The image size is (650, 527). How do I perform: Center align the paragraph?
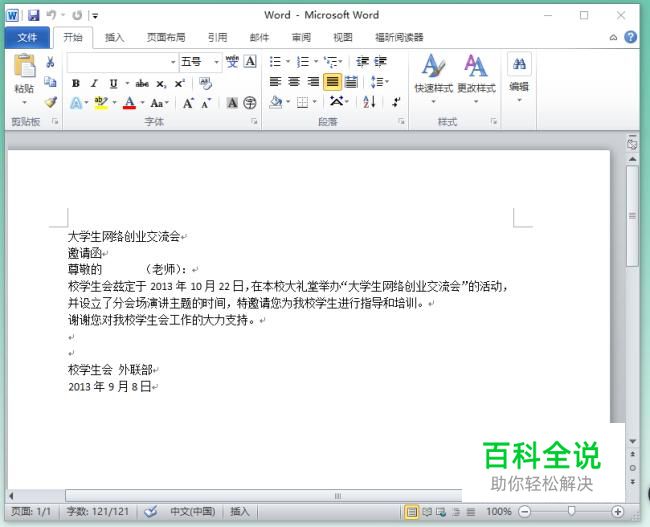pos(294,82)
